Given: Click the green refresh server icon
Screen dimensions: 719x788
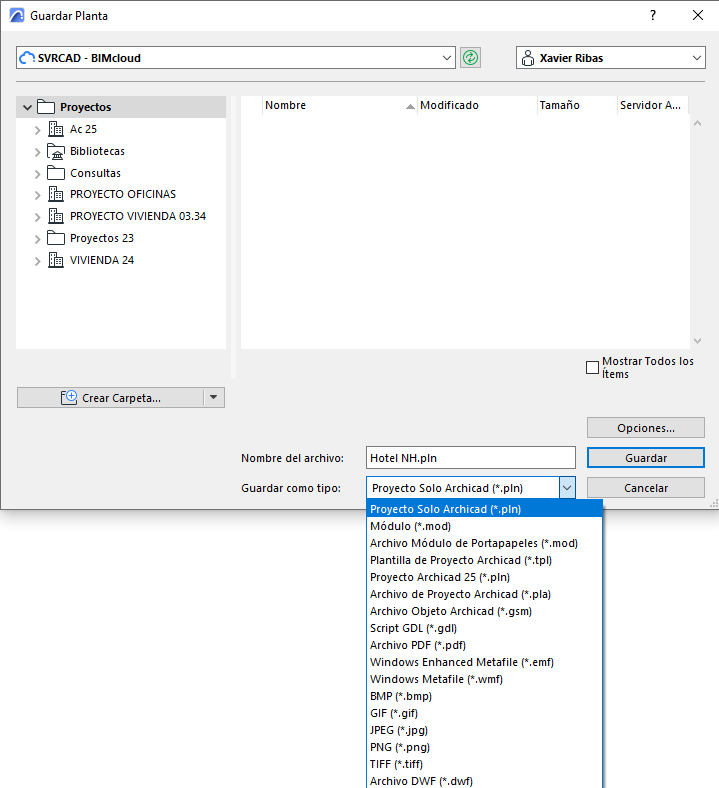Looking at the screenshot, I should (470, 58).
